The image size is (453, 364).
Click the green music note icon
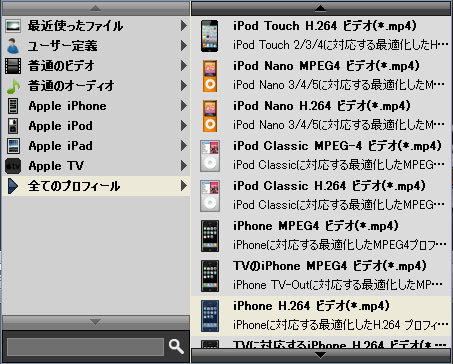[13, 86]
